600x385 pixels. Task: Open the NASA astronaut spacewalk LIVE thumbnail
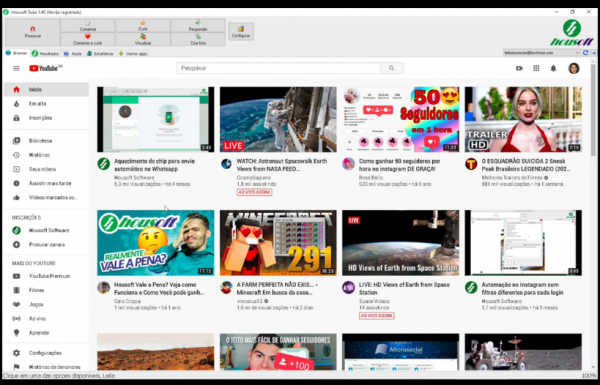[x=278, y=119]
